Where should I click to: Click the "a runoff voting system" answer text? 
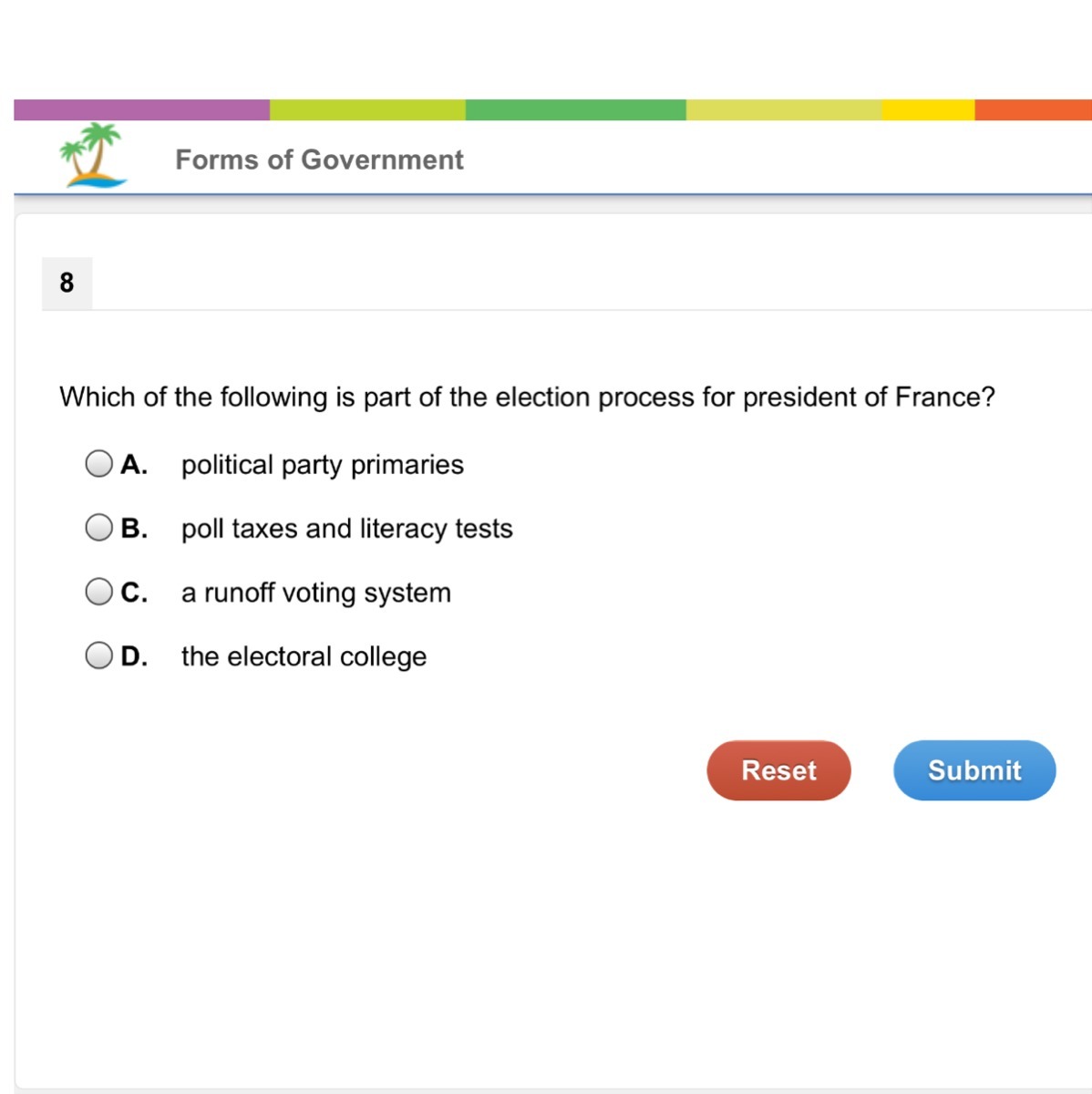coord(315,593)
